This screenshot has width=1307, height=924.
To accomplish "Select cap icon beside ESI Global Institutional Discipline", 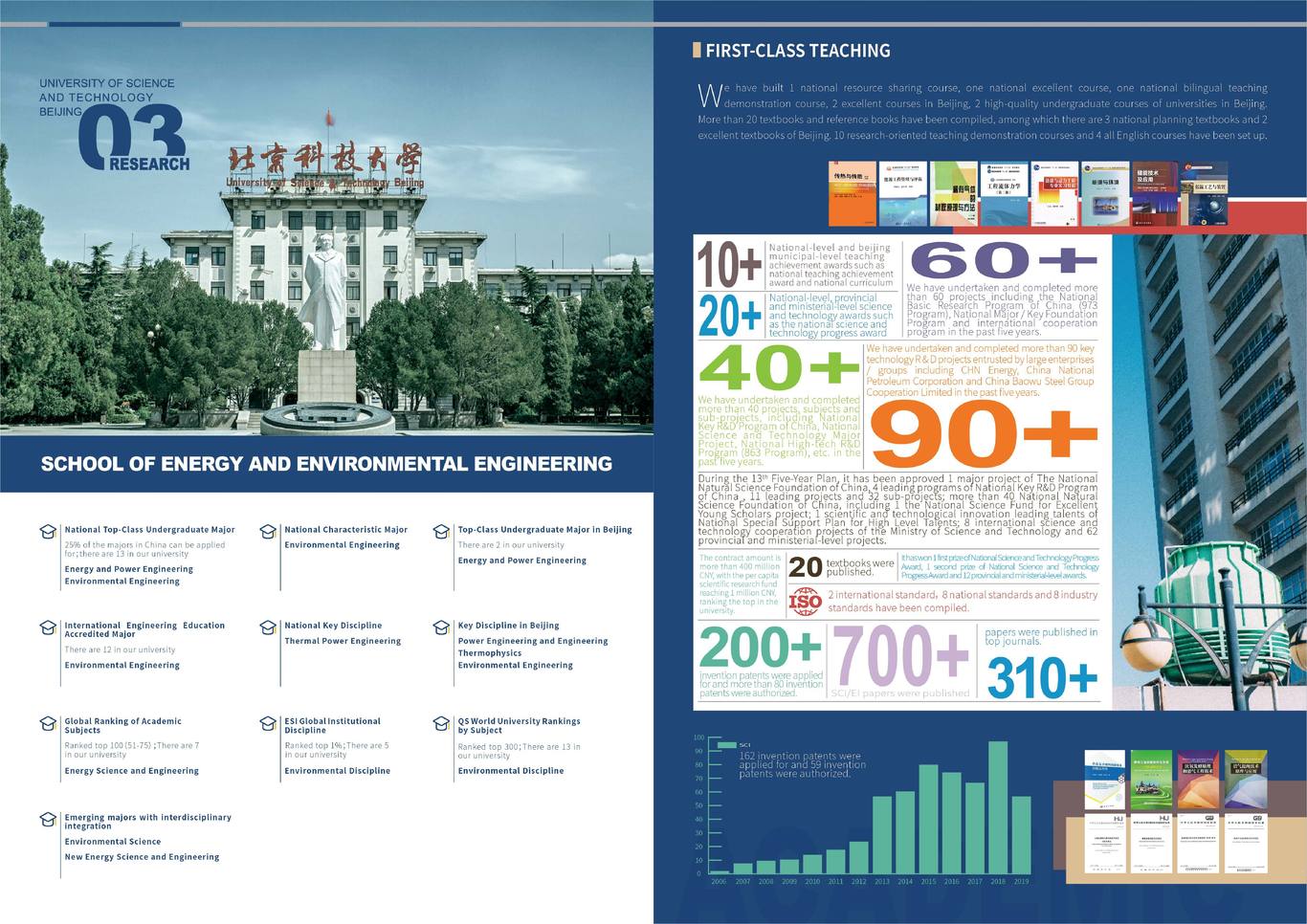I will tap(268, 723).
